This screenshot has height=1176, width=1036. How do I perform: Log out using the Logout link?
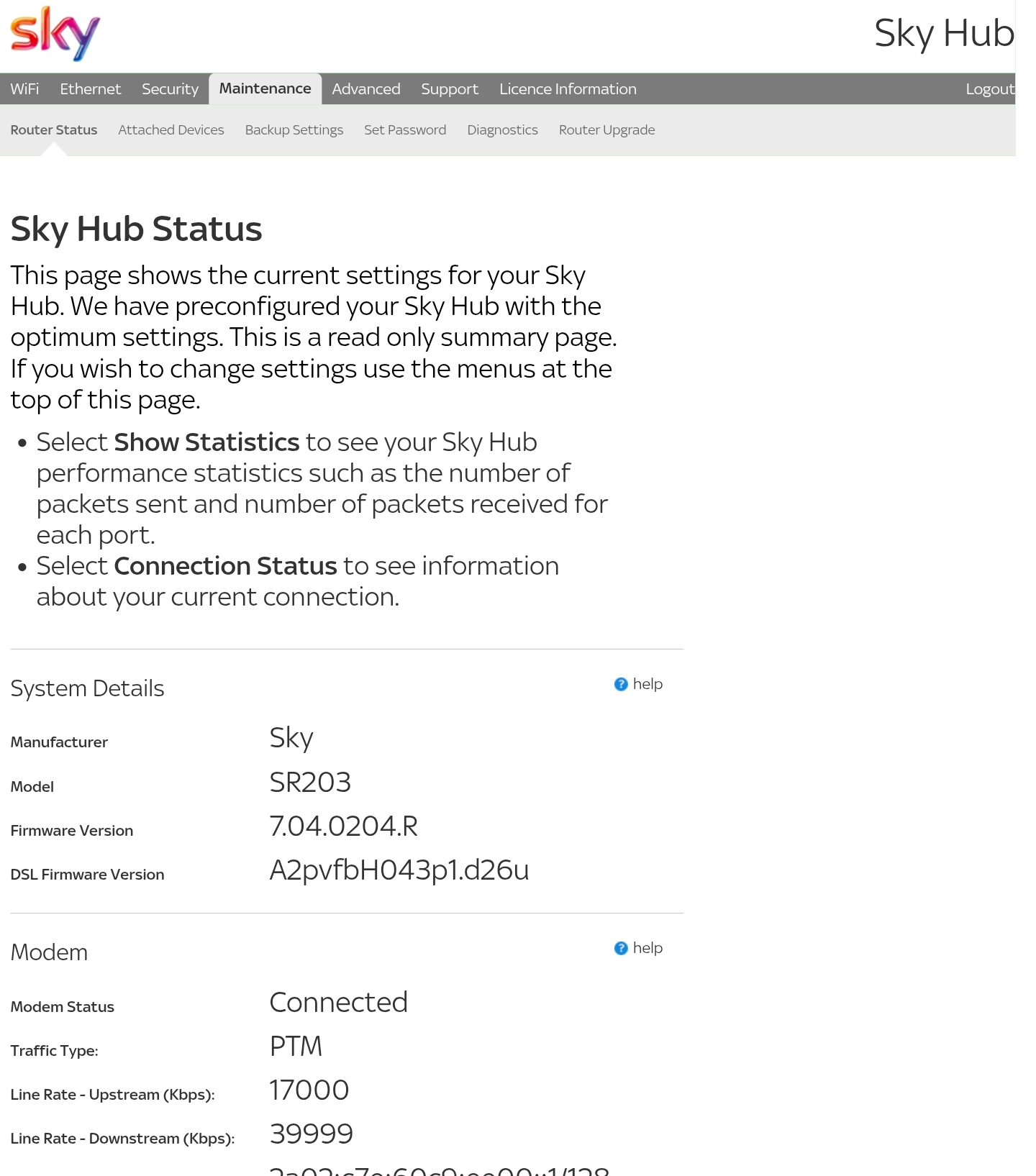click(x=989, y=89)
